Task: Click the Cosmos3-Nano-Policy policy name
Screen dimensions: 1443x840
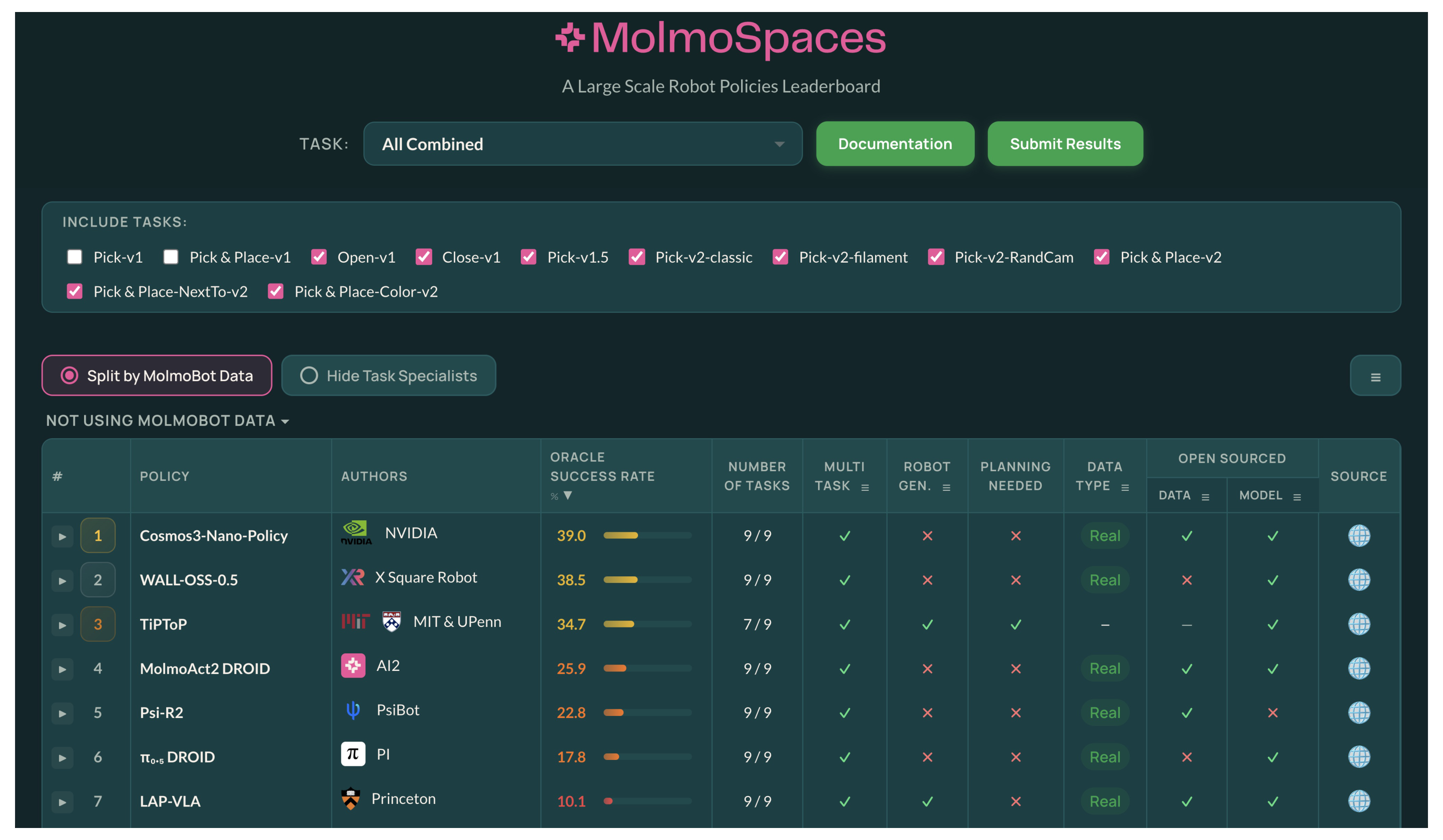Action: pos(214,535)
